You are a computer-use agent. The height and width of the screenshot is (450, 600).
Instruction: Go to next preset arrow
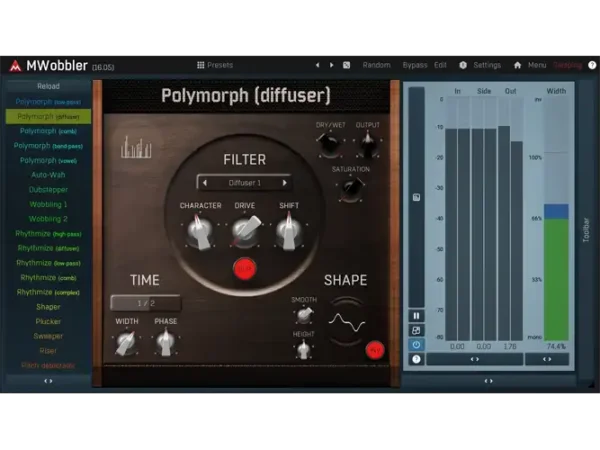(x=331, y=65)
